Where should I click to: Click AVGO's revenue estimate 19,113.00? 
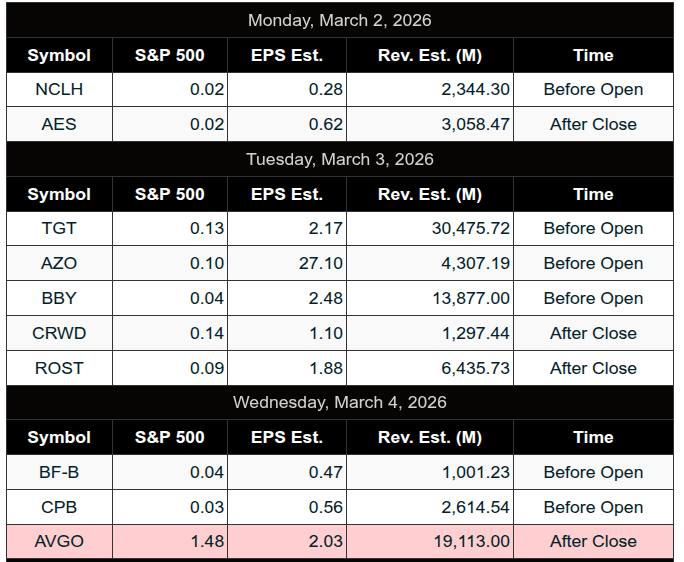pos(471,542)
